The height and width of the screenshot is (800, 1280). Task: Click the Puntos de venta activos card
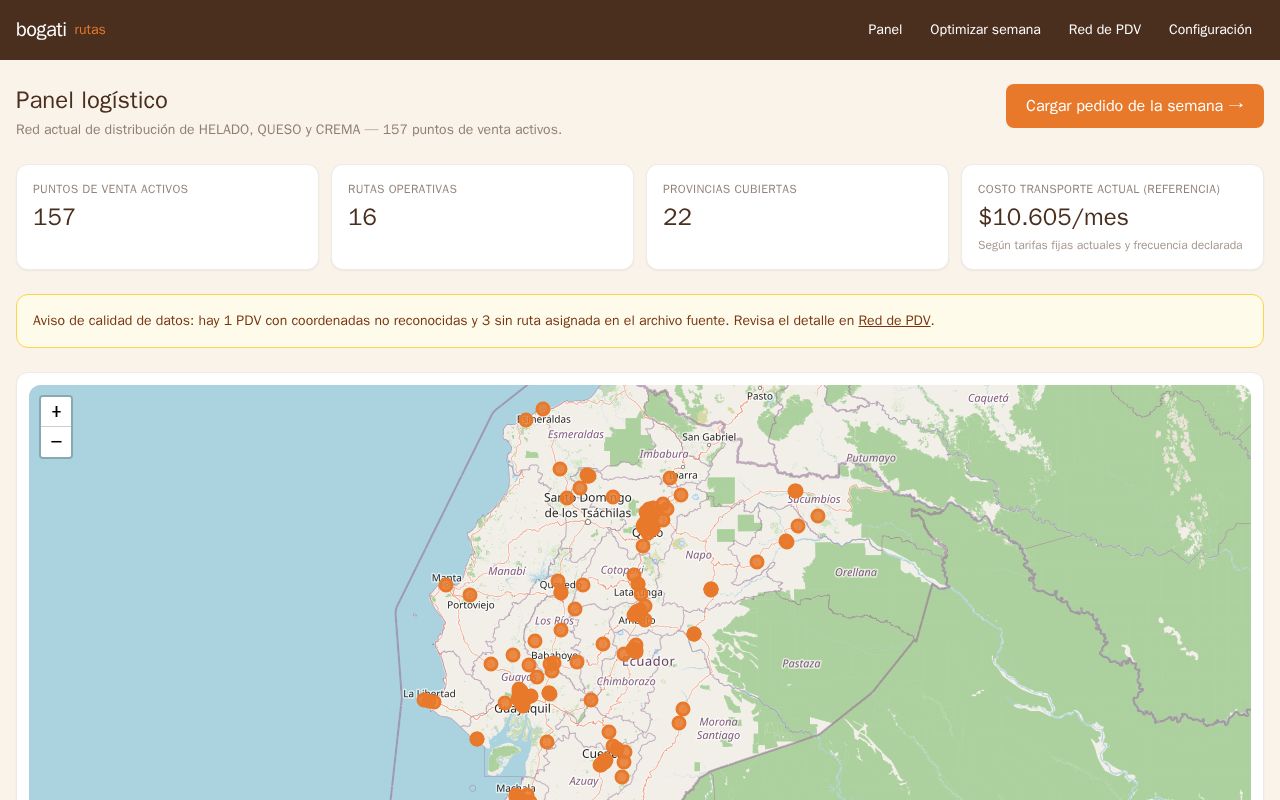tap(167, 217)
